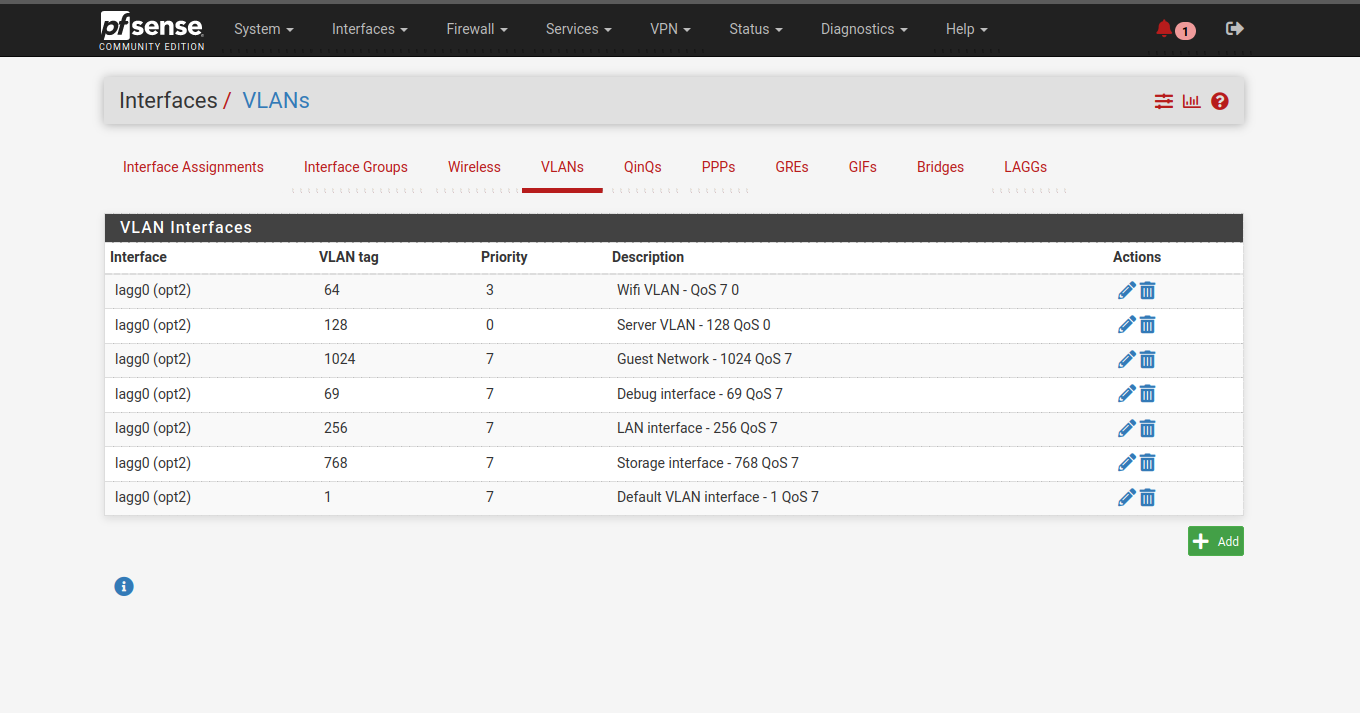Click 'Guest Network - 1024 QoS 7' description

pos(704,359)
